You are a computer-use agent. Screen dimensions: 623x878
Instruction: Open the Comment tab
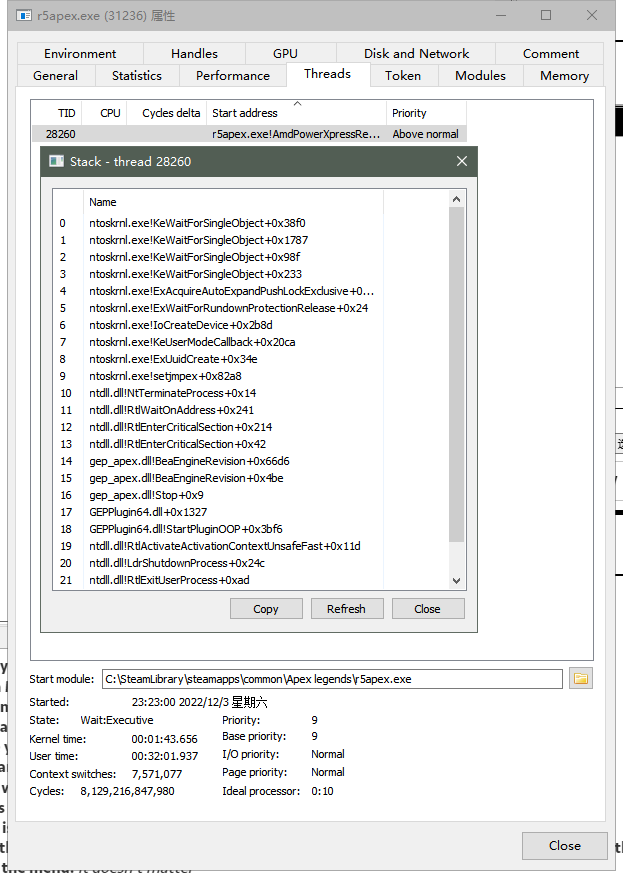pyautogui.click(x=551, y=54)
